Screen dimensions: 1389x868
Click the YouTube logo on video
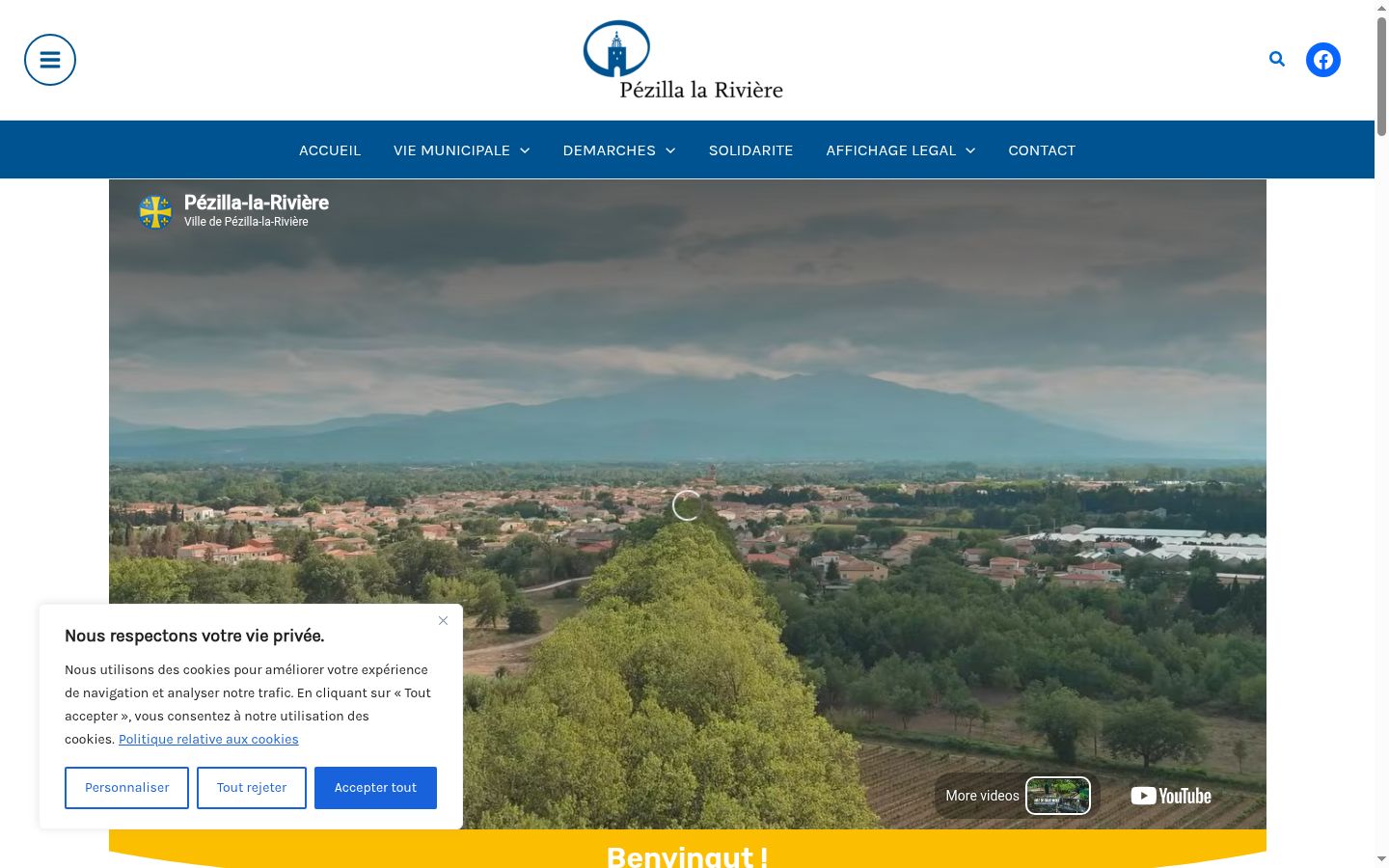[1171, 796]
